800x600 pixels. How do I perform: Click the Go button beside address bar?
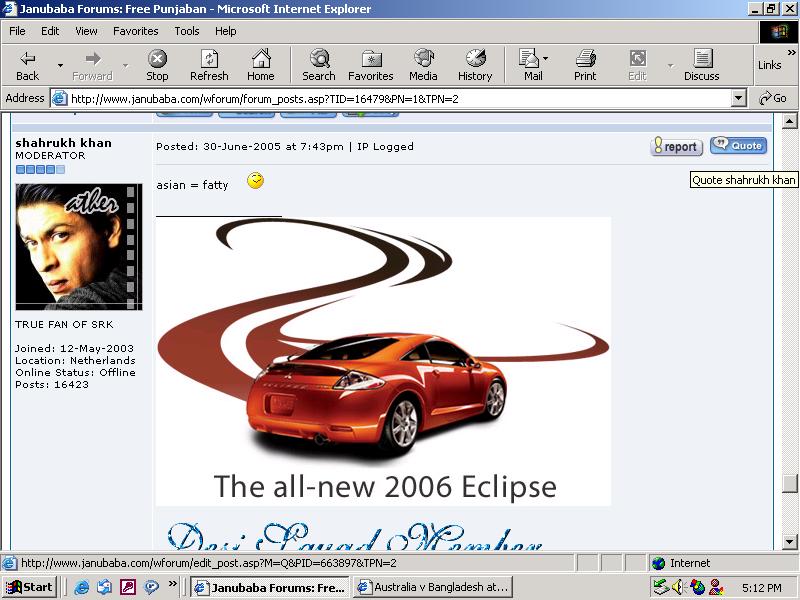tap(773, 98)
